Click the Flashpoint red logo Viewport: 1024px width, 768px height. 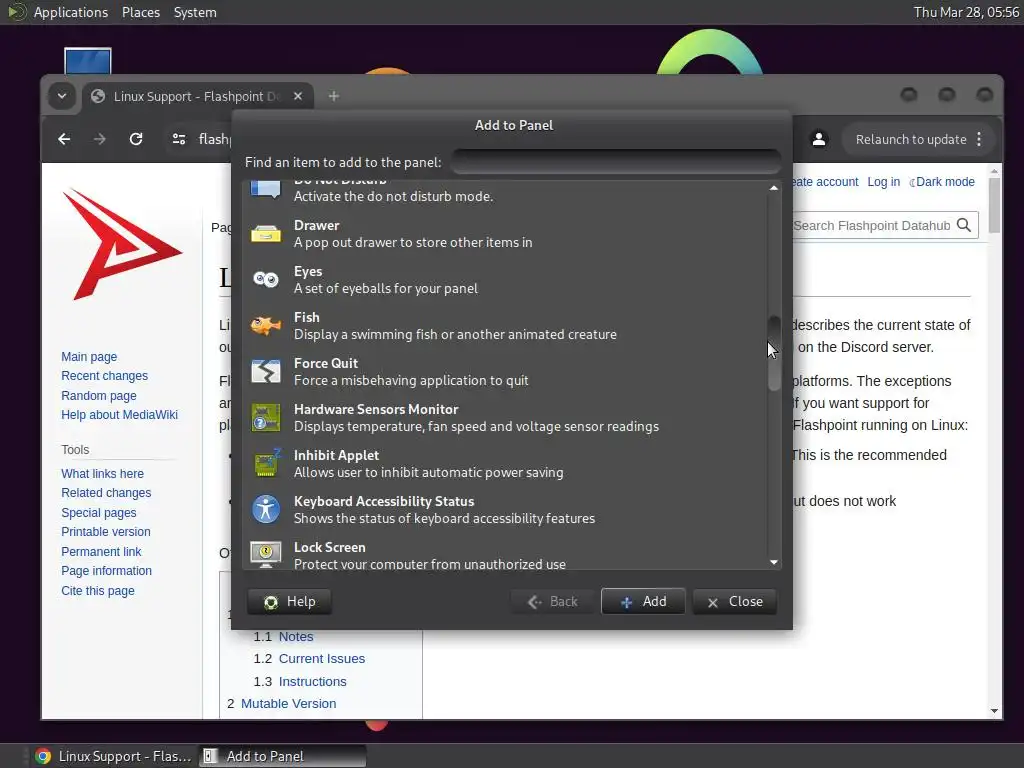122,245
